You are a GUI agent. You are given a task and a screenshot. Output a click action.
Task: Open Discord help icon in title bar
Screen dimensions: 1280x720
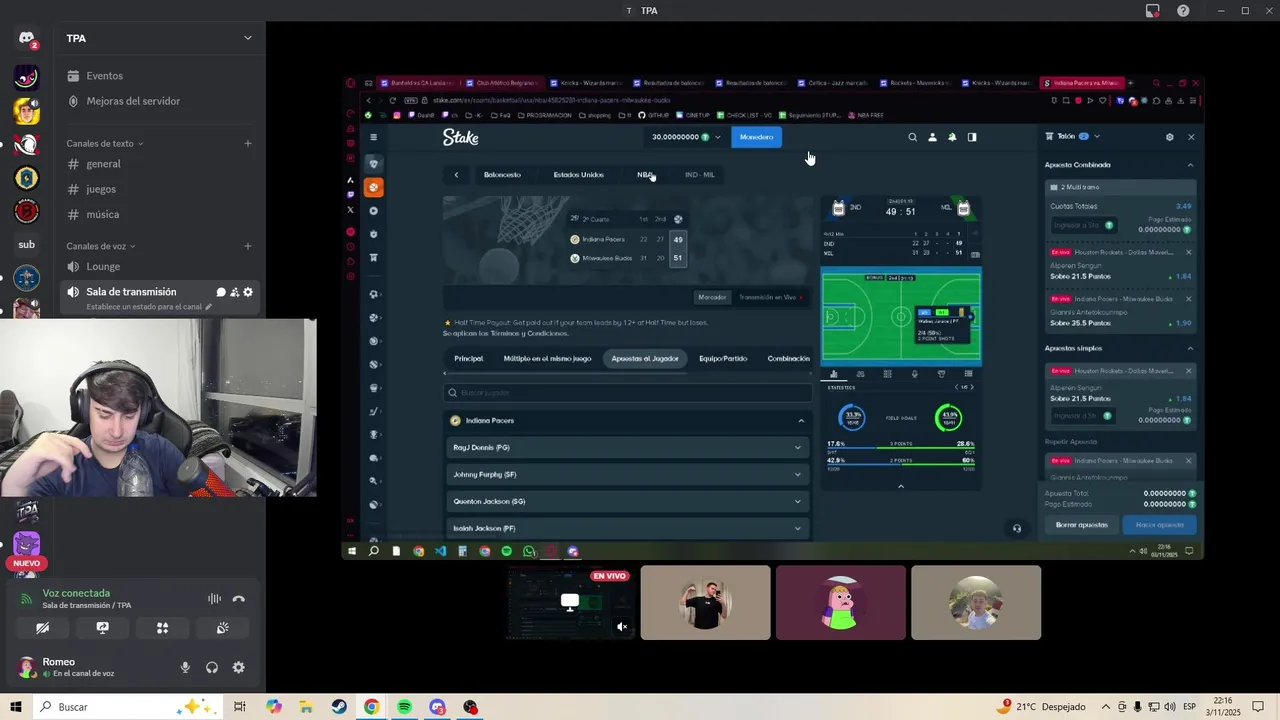(1183, 10)
